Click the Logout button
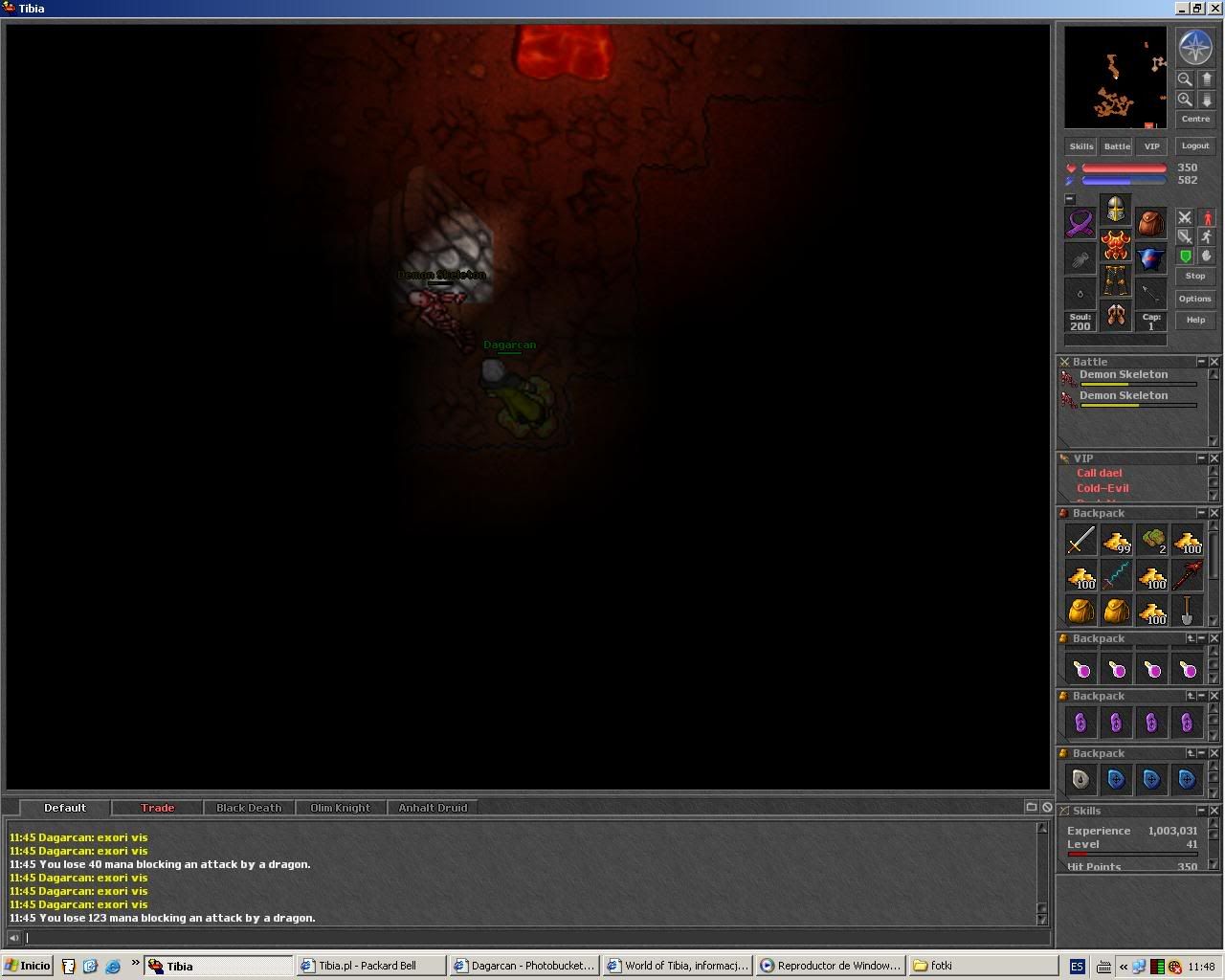The height and width of the screenshot is (980, 1225). coord(1195,146)
